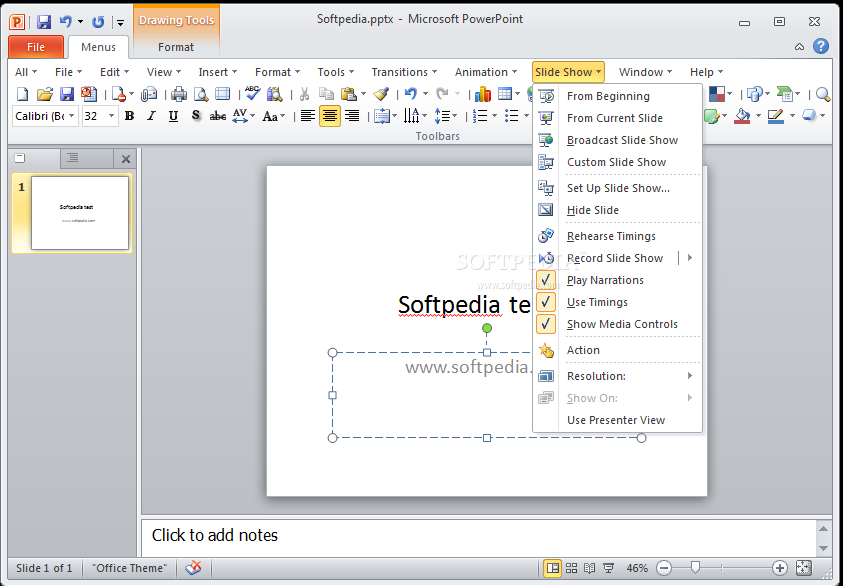
Task: Apply text Shadow formatting
Action: pos(196,116)
